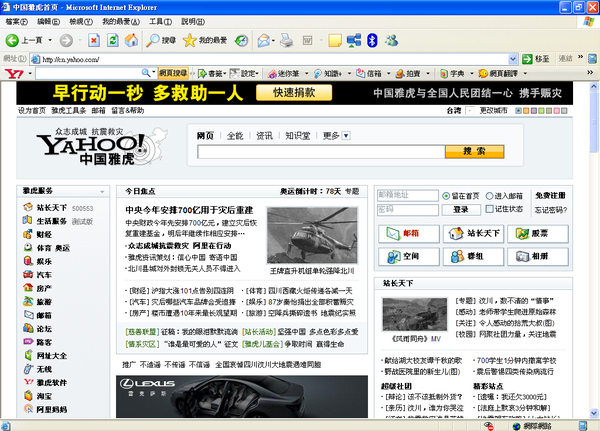Click the 股票 stock shortcut button
The image size is (600, 431).
click(538, 233)
